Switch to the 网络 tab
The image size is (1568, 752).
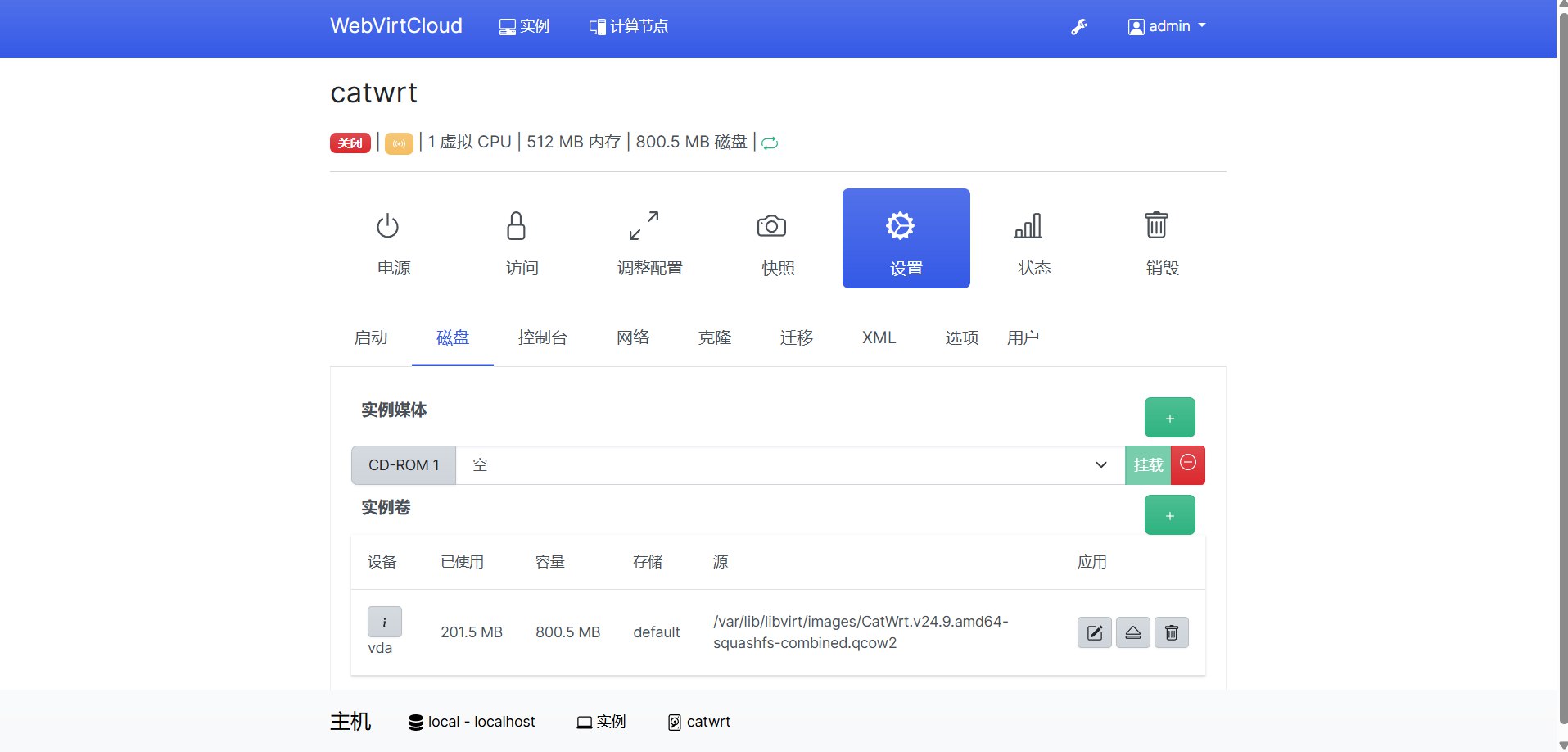633,337
